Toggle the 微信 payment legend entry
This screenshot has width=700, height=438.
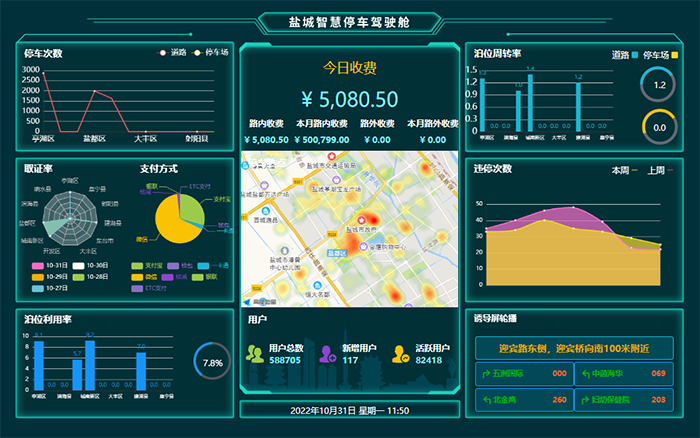point(145,277)
